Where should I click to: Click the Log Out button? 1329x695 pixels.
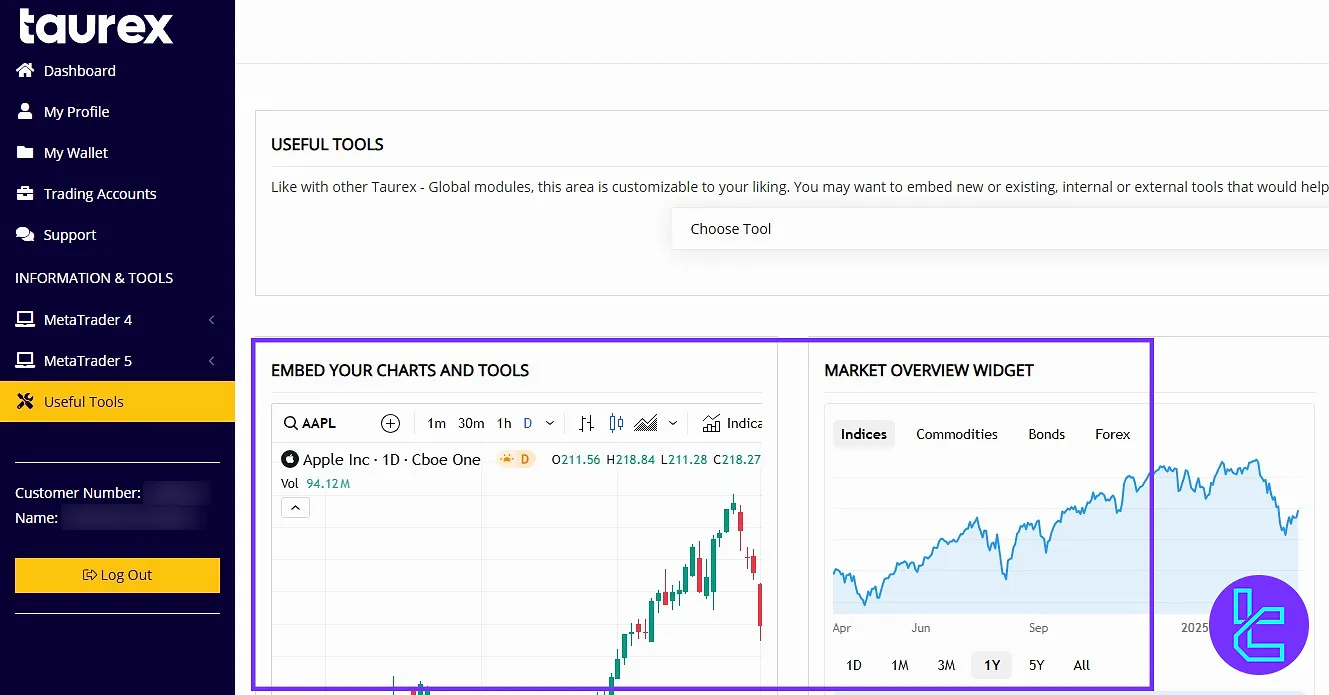[117, 575]
